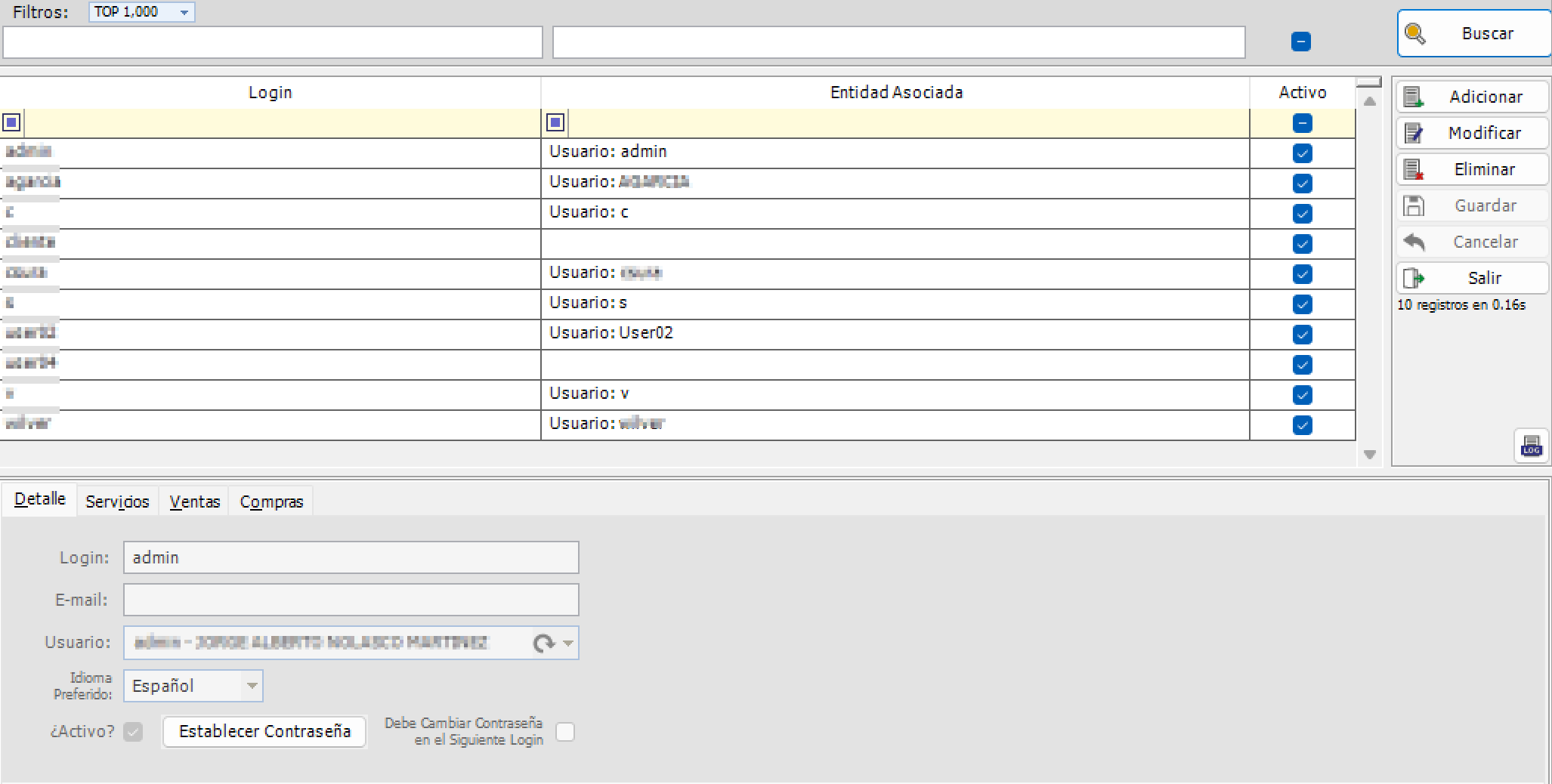Toggle the Activo checkbox on the admin row
Screen dimensions: 1552x784
(1301, 153)
